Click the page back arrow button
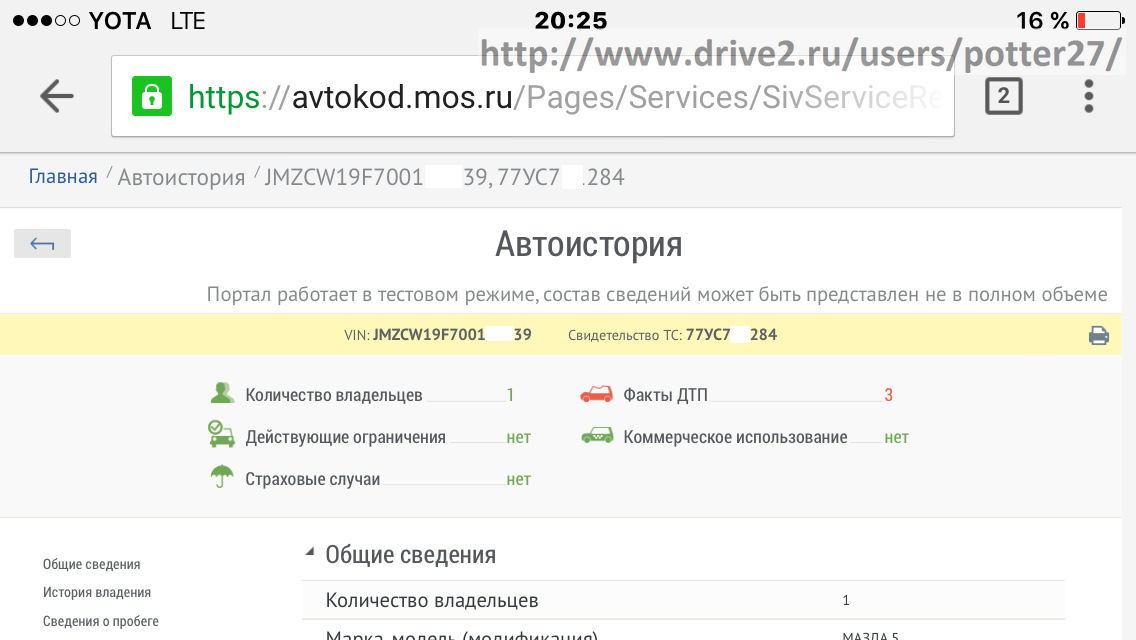This screenshot has width=1136, height=640. coord(42,244)
